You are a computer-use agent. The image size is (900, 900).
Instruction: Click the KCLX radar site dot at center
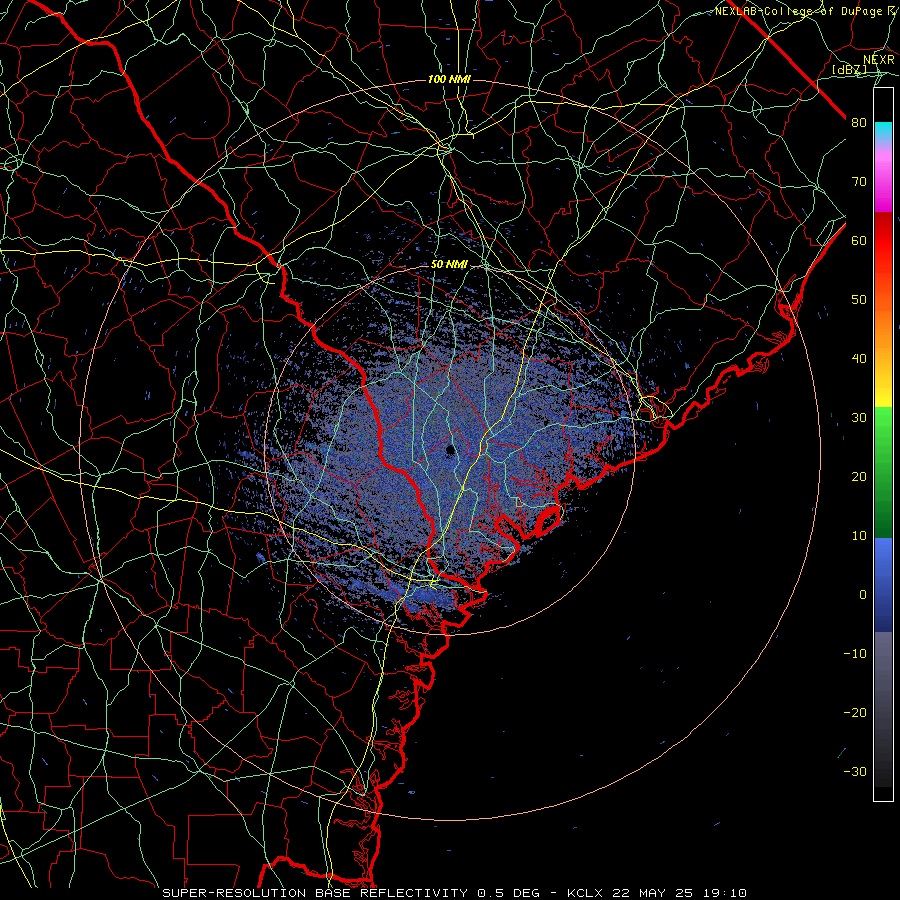click(x=451, y=450)
